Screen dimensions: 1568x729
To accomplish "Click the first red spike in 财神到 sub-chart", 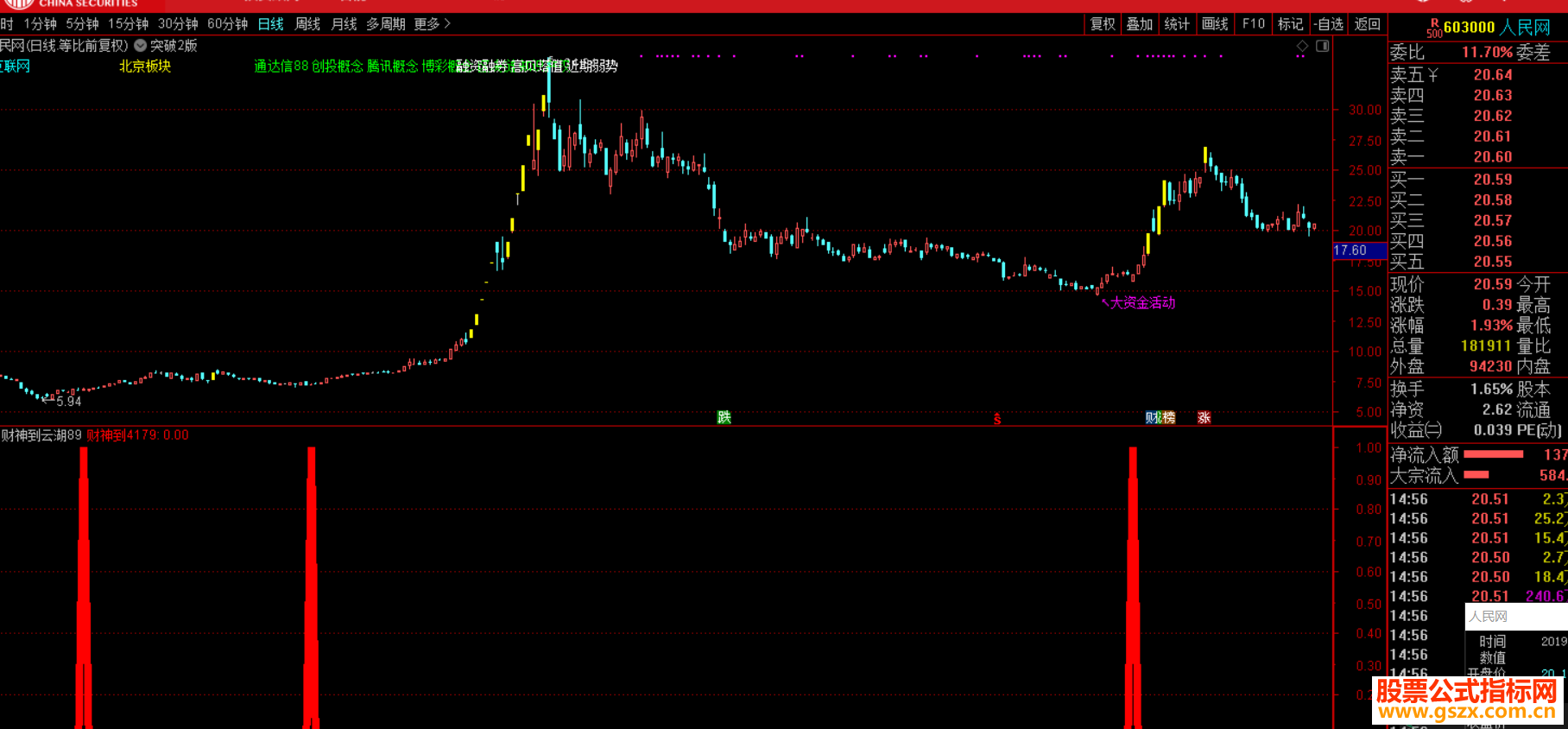I will click(x=84, y=587).
